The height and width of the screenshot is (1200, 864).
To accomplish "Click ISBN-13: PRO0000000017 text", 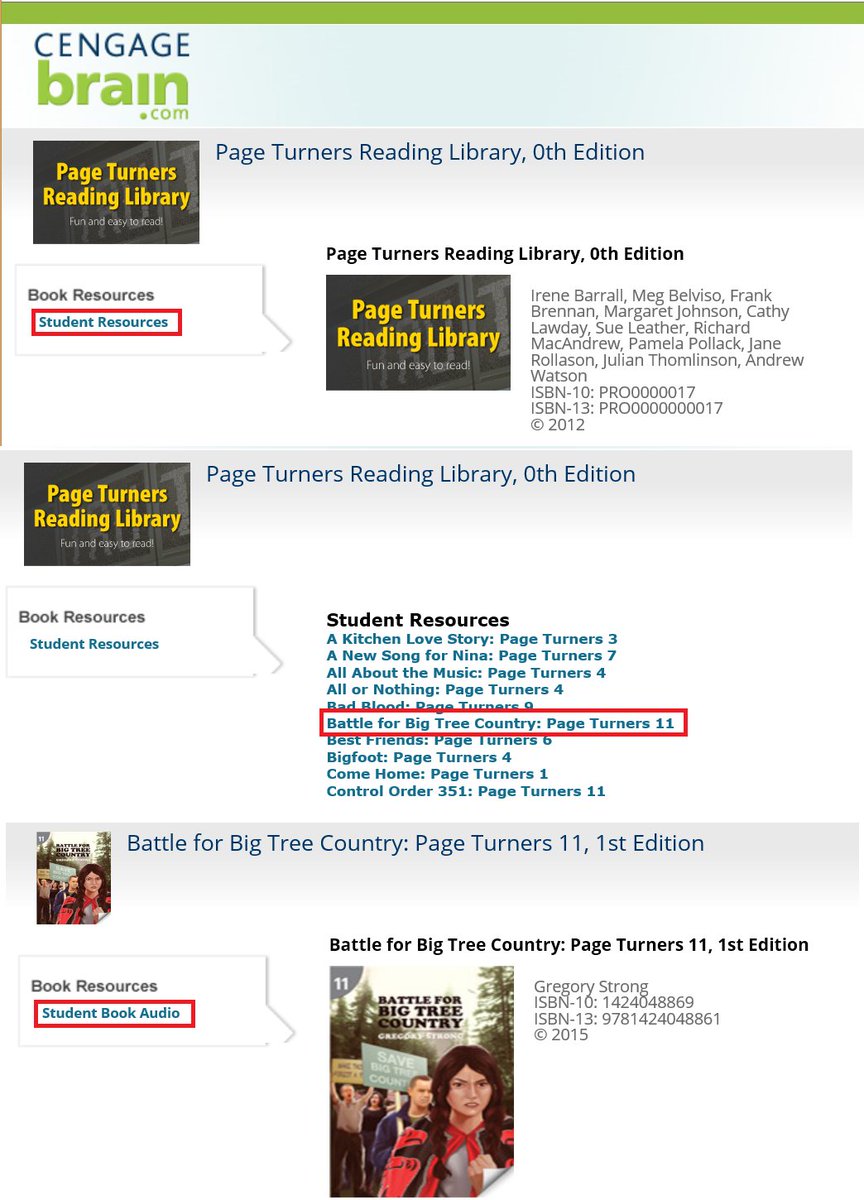I will click(626, 408).
